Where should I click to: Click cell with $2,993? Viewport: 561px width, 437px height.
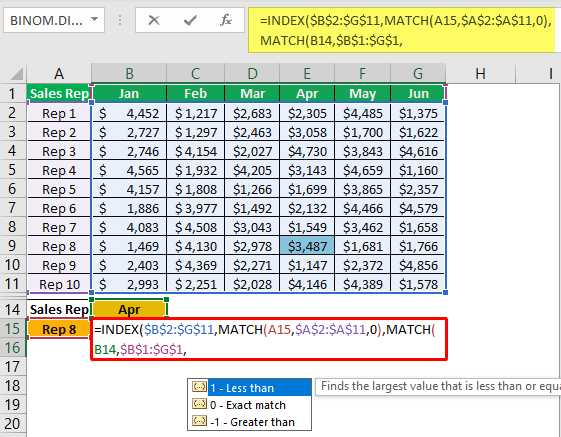coord(129,284)
